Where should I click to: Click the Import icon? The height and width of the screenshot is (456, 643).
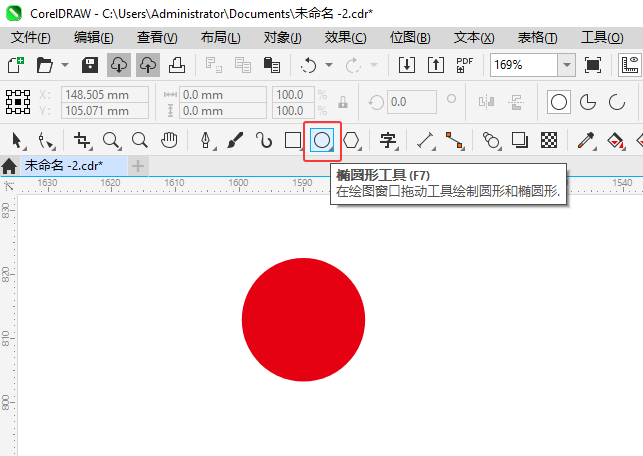[406, 65]
